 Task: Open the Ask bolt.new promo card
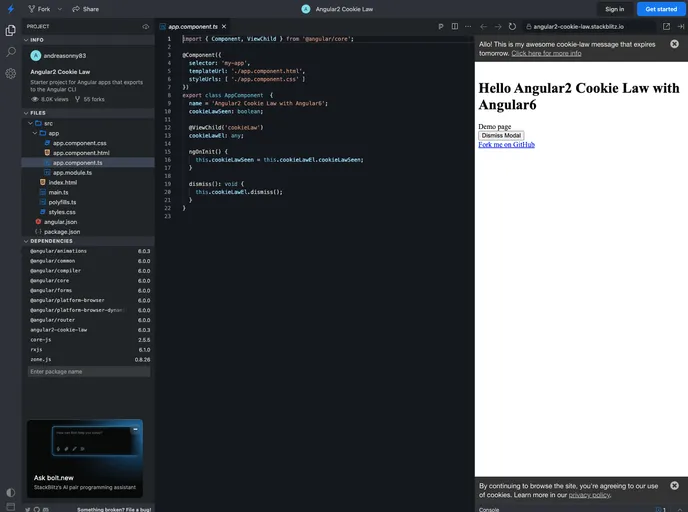click(x=85, y=458)
